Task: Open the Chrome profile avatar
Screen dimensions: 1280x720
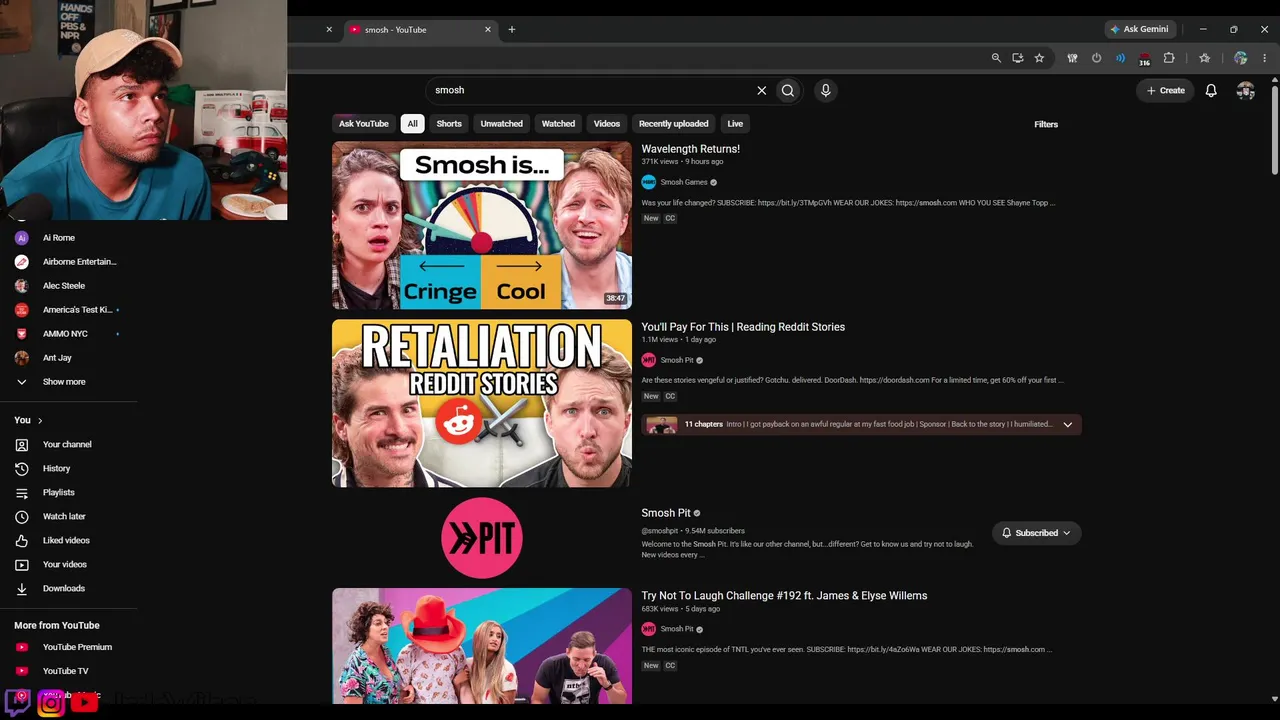Action: tap(1241, 58)
